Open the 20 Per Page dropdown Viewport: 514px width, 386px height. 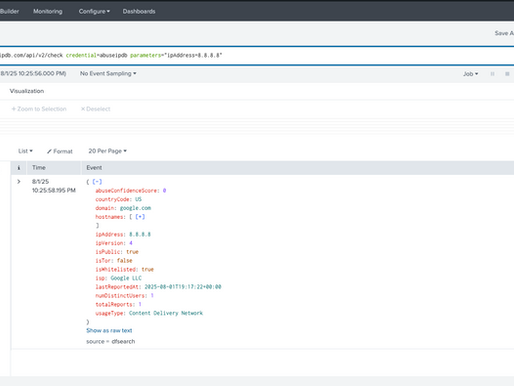(x=107, y=151)
